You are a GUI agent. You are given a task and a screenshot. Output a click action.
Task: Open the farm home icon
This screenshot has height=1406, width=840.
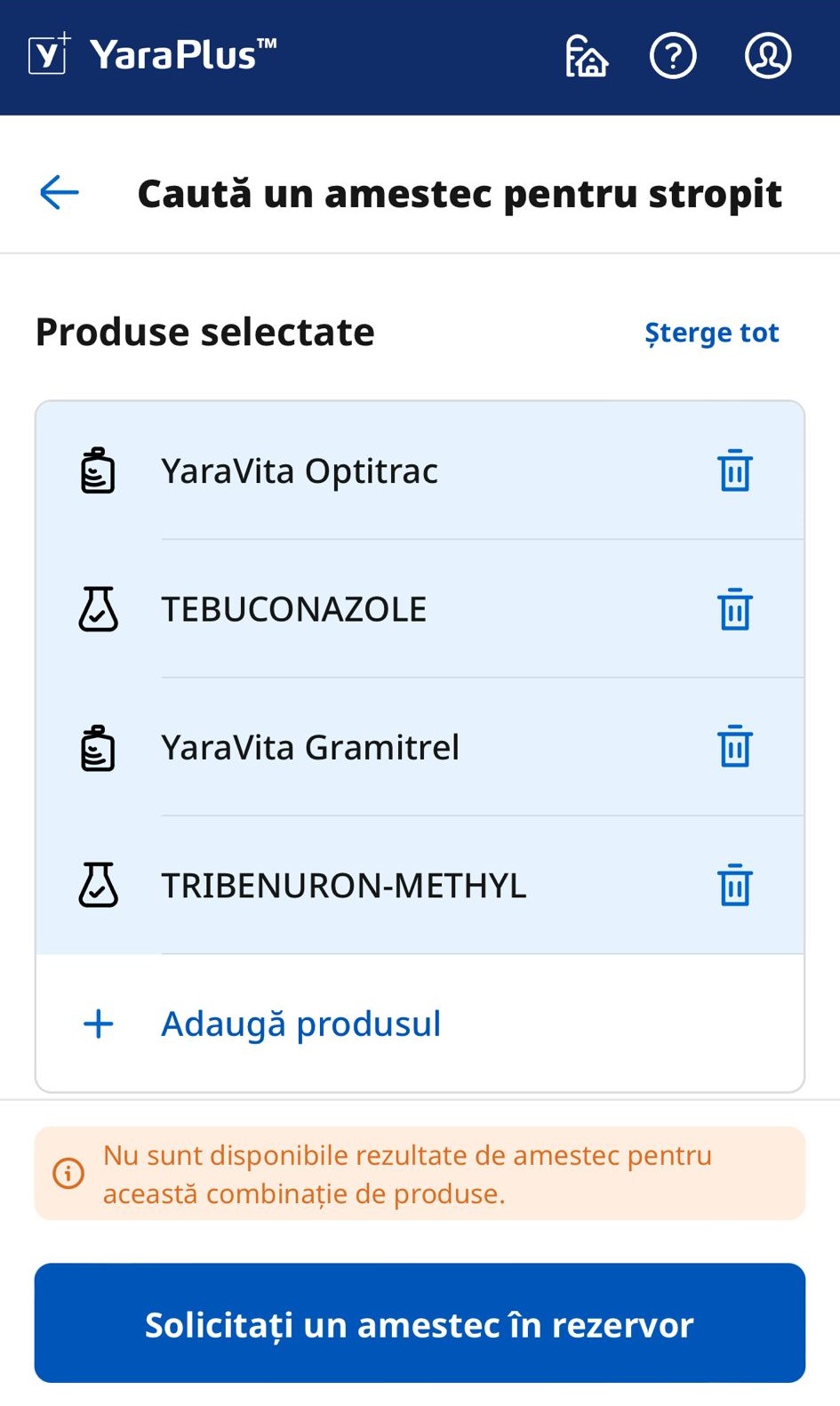click(x=586, y=56)
